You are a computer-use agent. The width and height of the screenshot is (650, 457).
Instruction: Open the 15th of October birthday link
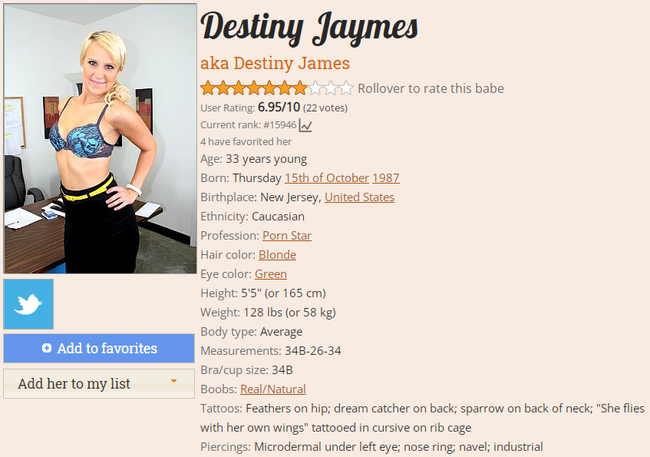[x=327, y=178]
